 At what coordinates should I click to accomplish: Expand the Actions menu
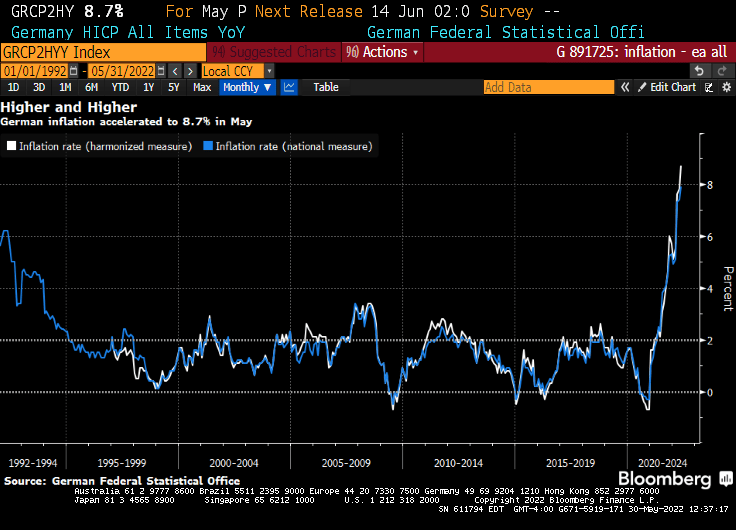[x=383, y=52]
